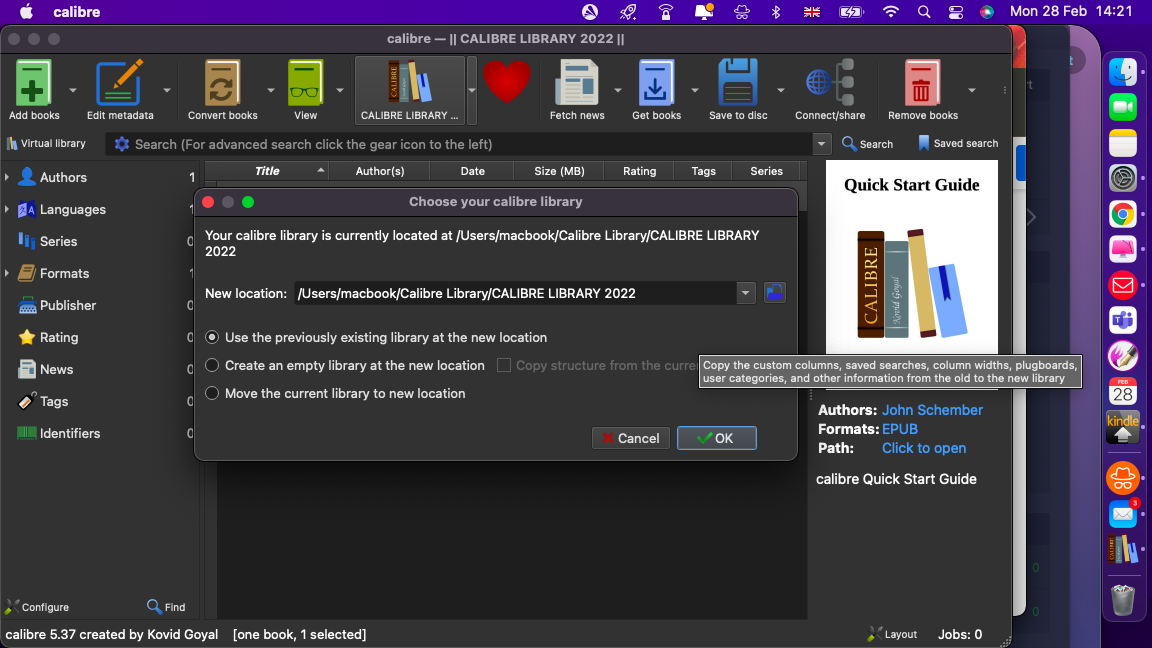Follow the Click to open path link

point(924,448)
